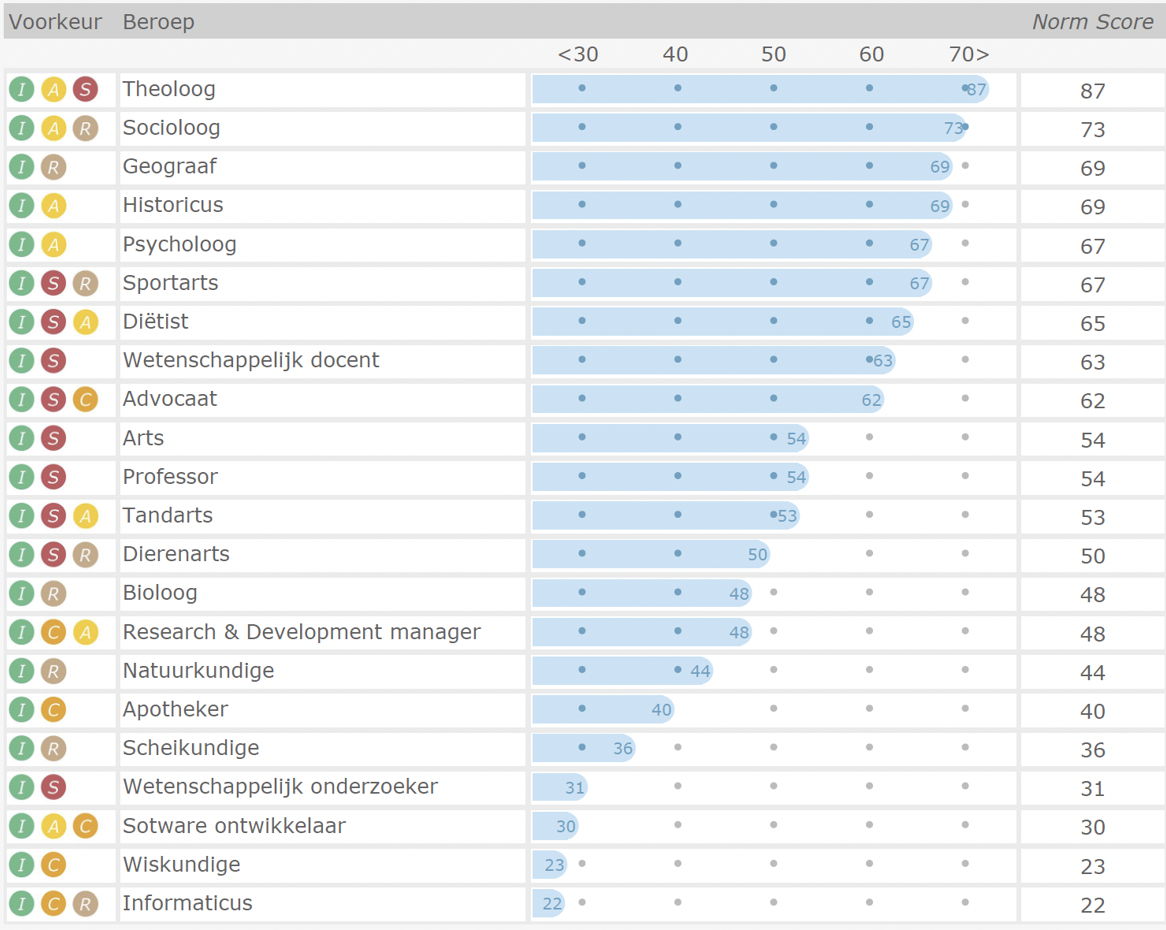
Task: Click the red S badge in Theoloog row
Action: 85,90
